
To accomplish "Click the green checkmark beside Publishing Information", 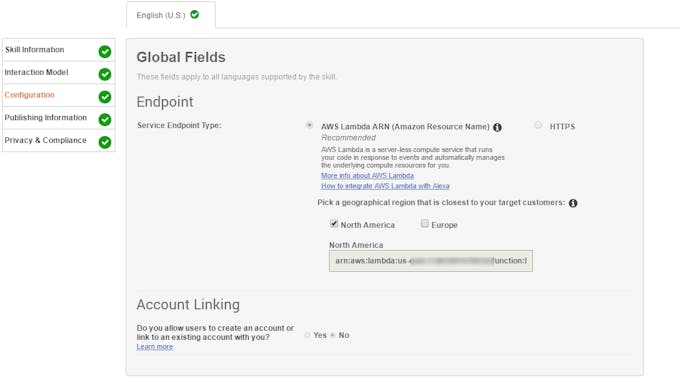I will coord(105,119).
